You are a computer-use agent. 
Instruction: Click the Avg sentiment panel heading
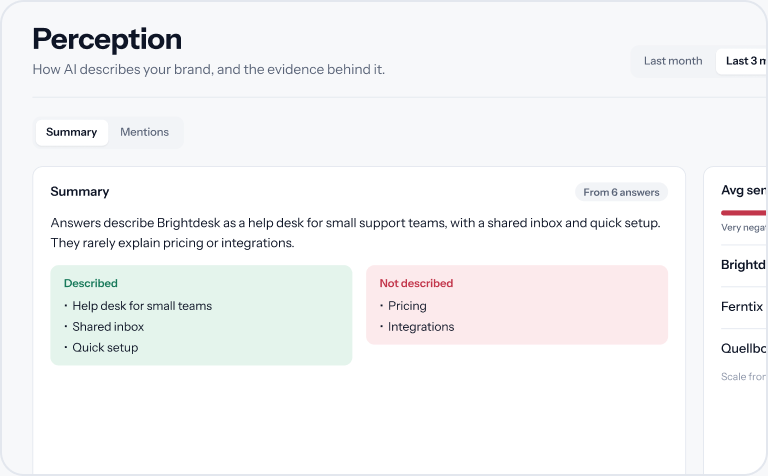point(744,190)
